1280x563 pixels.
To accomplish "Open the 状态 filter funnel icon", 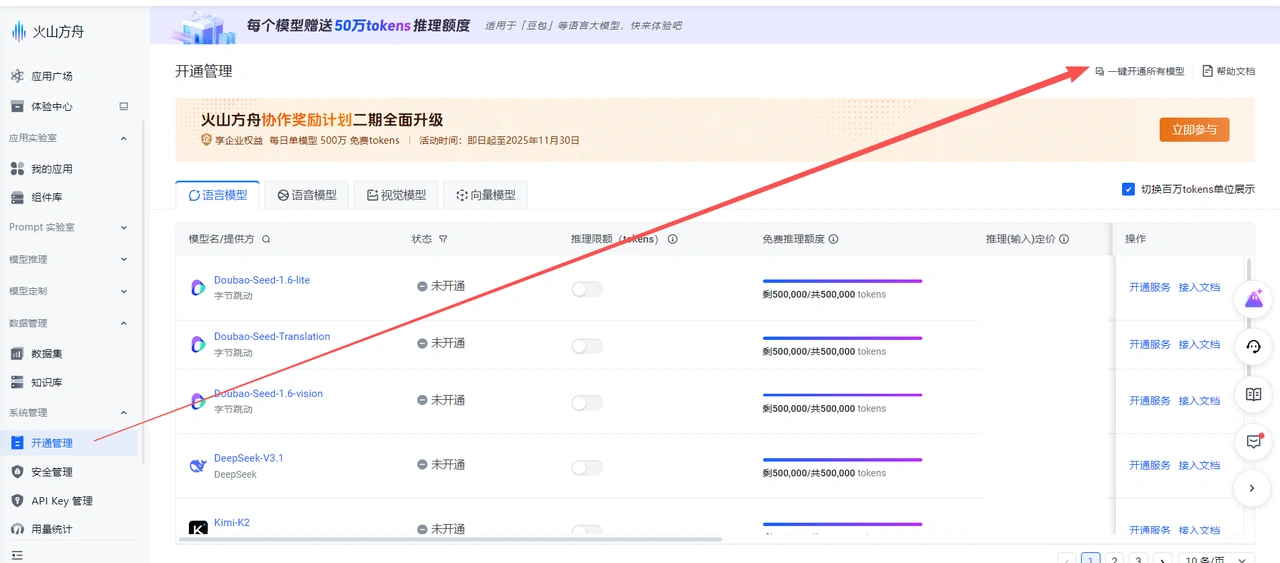I will click(443, 240).
